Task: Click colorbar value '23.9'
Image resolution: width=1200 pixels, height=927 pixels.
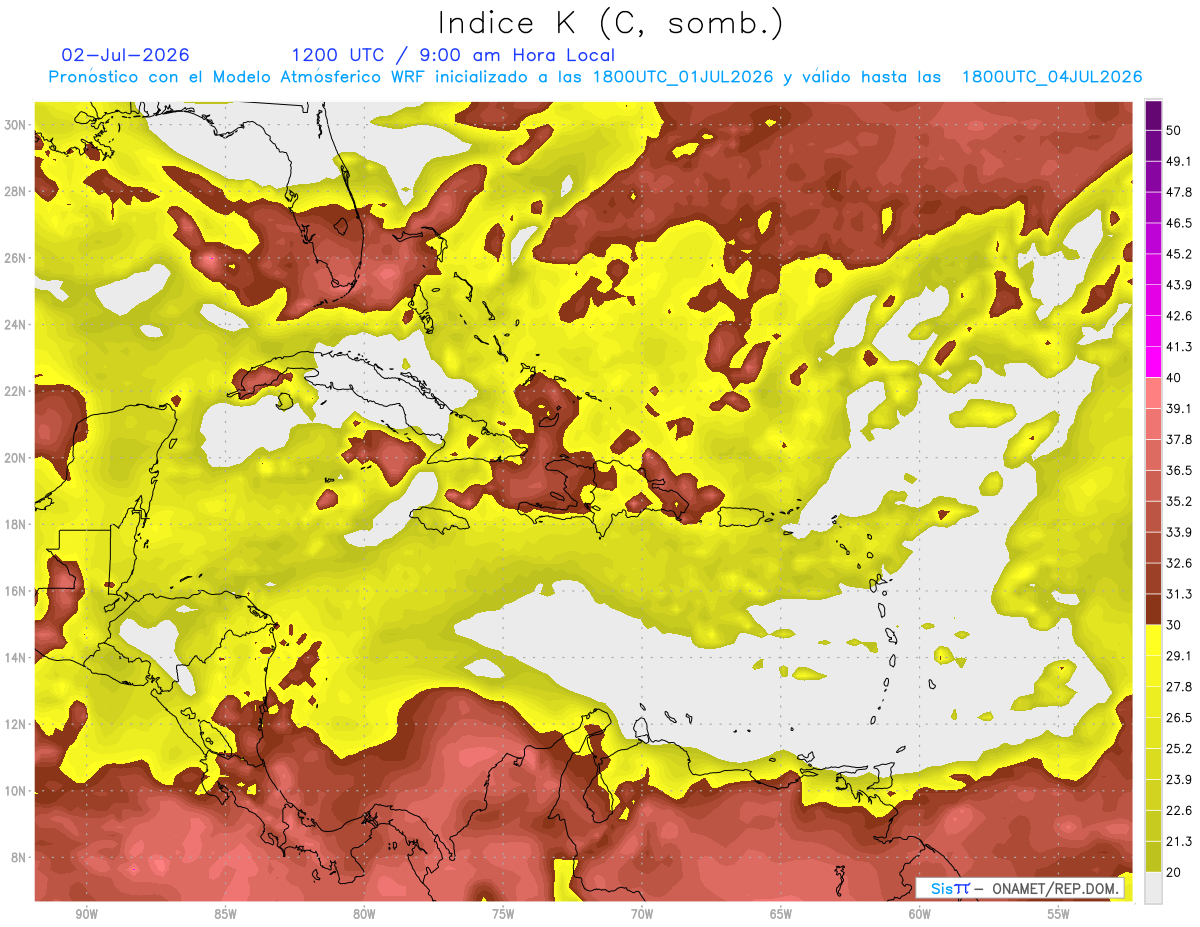Action: [x=1179, y=779]
